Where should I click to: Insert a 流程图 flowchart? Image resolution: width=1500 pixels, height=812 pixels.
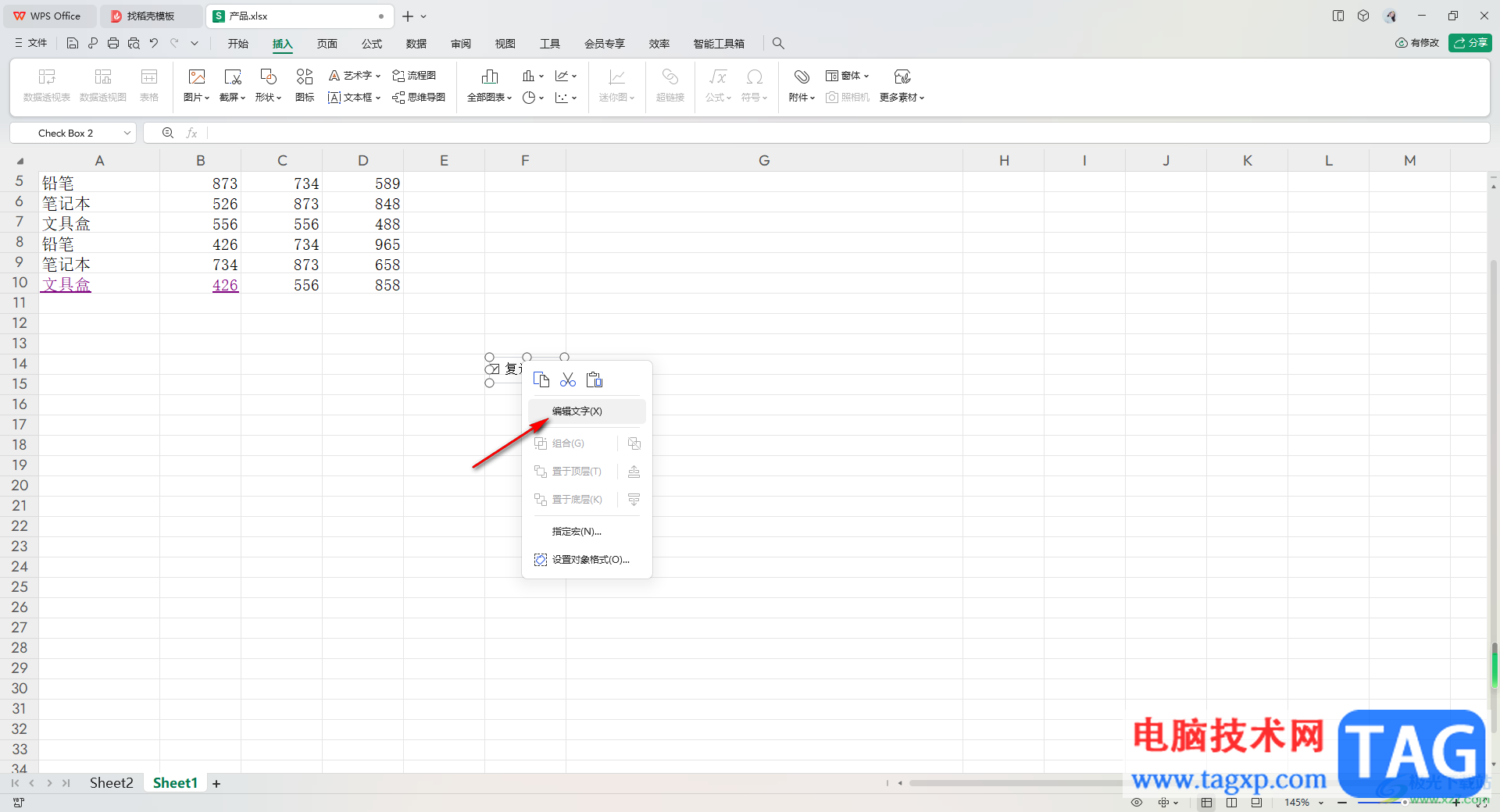coord(414,76)
